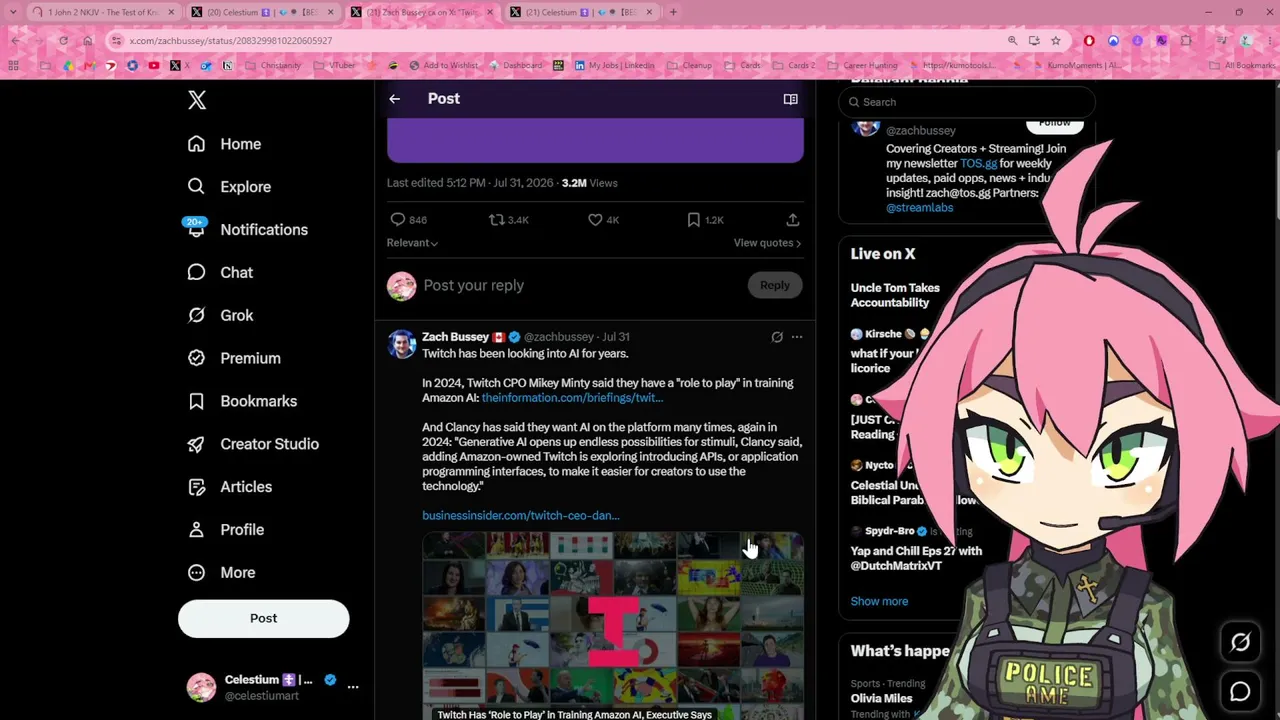This screenshot has height=720, width=1280.
Task: Click the browser Home button
Action: 87,41
